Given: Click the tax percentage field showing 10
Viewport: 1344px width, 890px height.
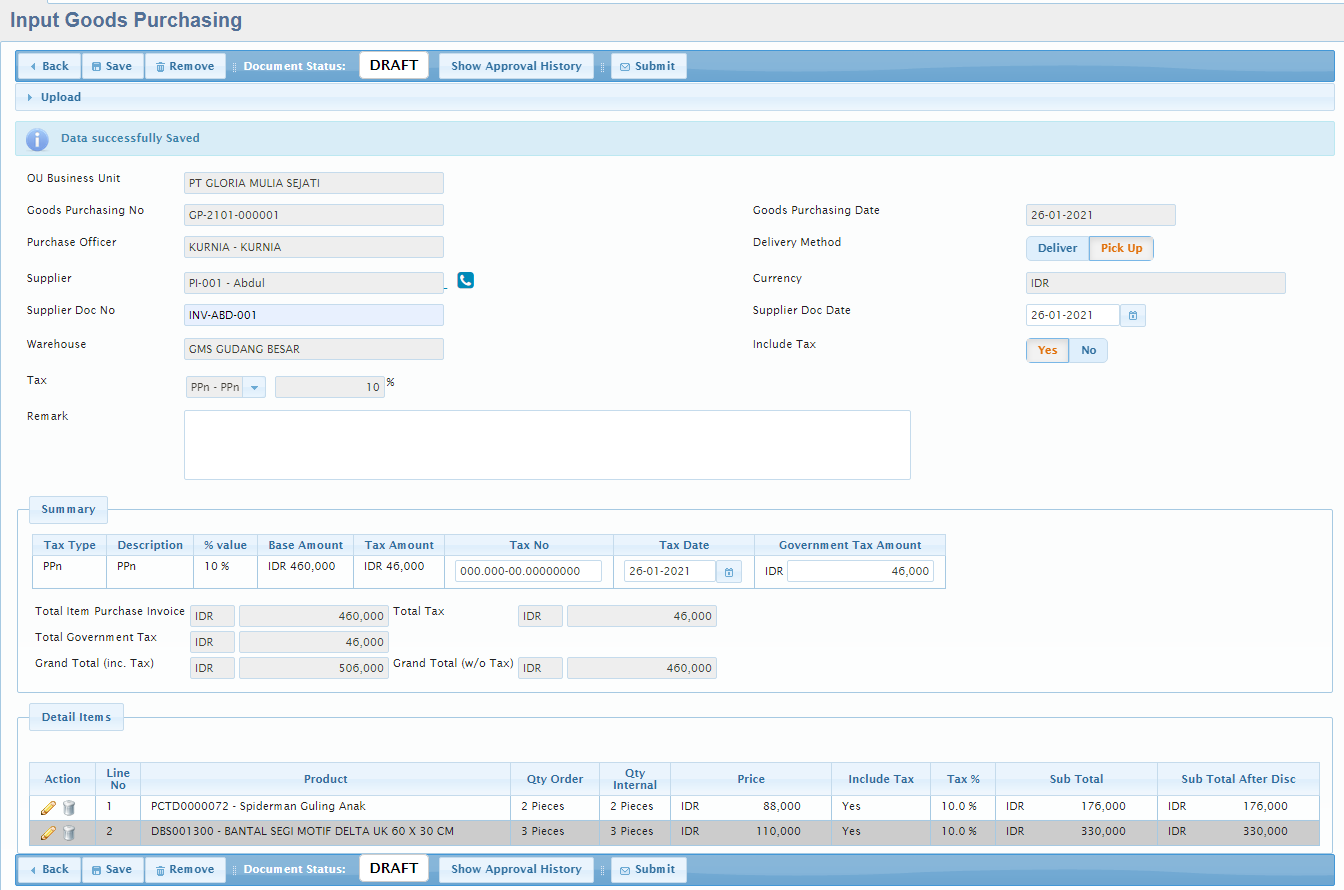Looking at the screenshot, I should pyautogui.click(x=330, y=387).
